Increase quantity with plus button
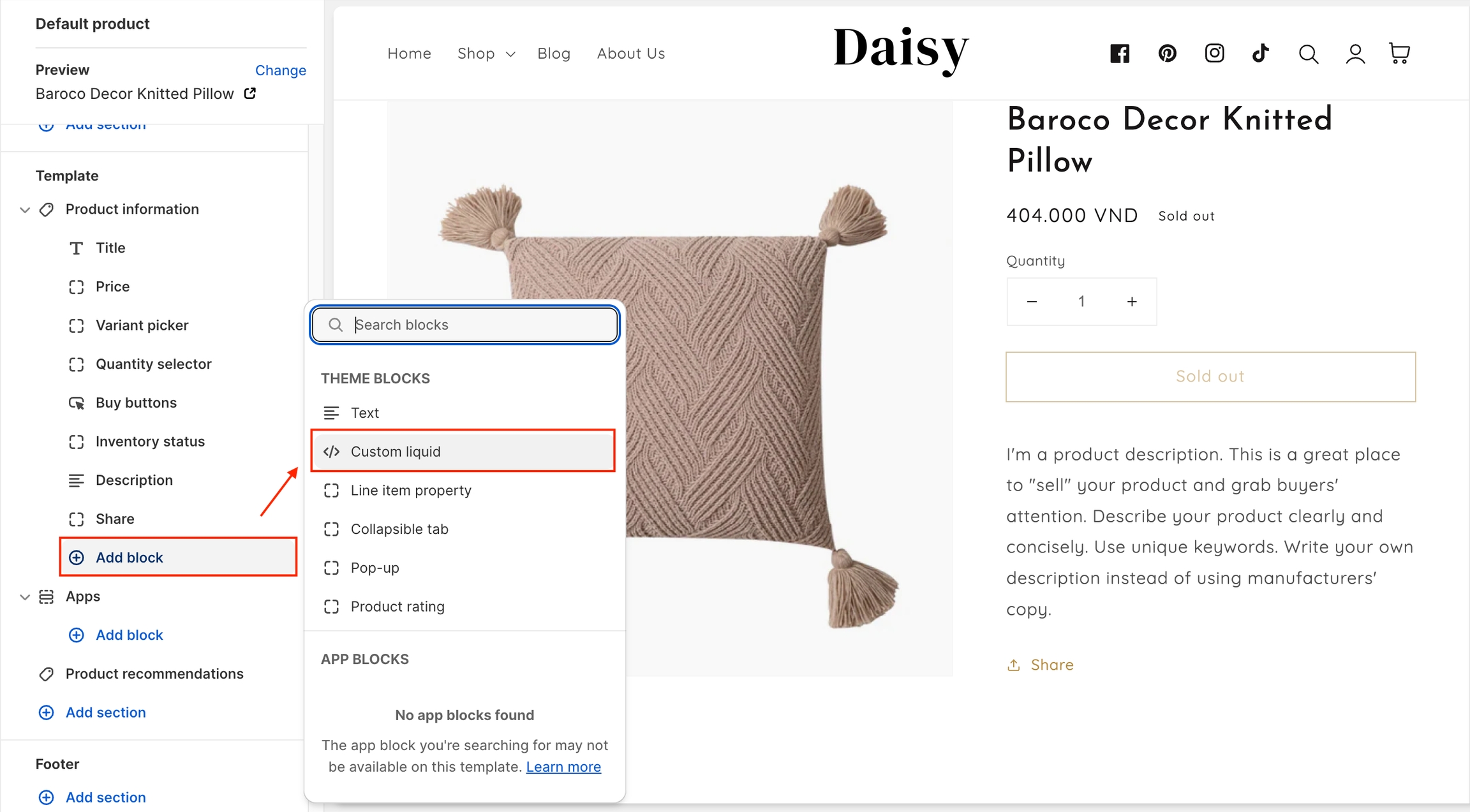Image resolution: width=1470 pixels, height=812 pixels. (1132, 302)
